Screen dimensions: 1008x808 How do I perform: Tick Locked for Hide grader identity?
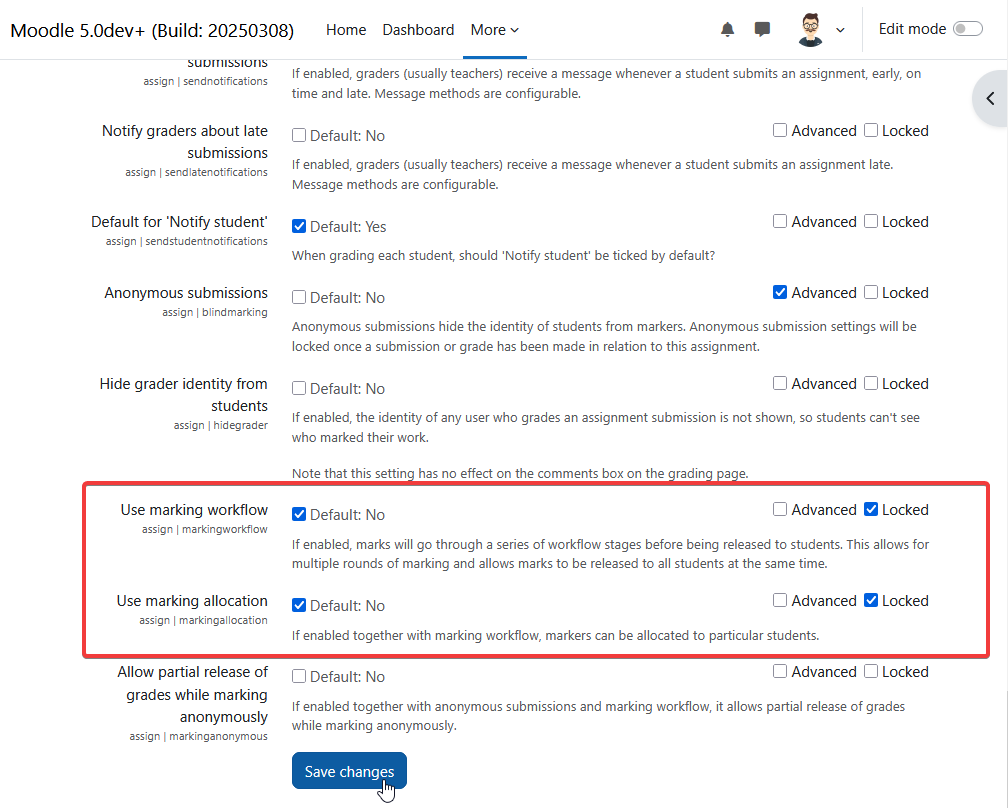tap(871, 383)
